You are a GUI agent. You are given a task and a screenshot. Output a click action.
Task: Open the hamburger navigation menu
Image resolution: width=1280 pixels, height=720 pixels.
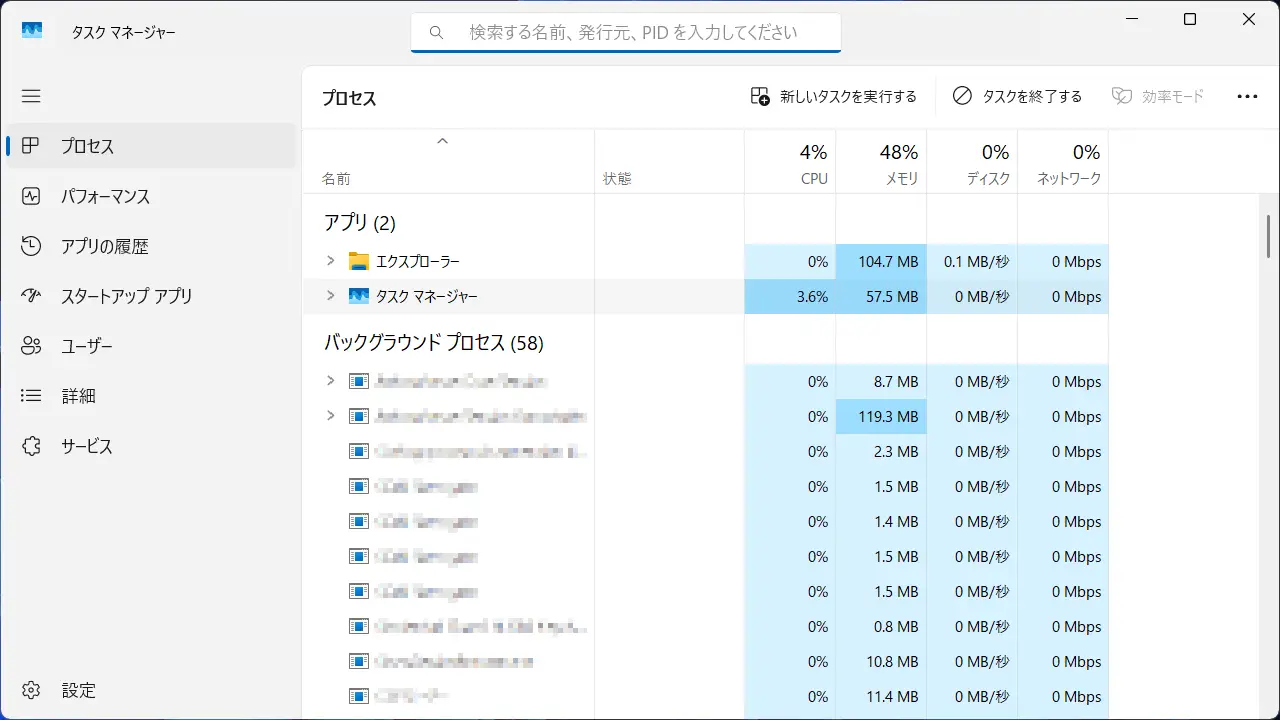coord(31,96)
